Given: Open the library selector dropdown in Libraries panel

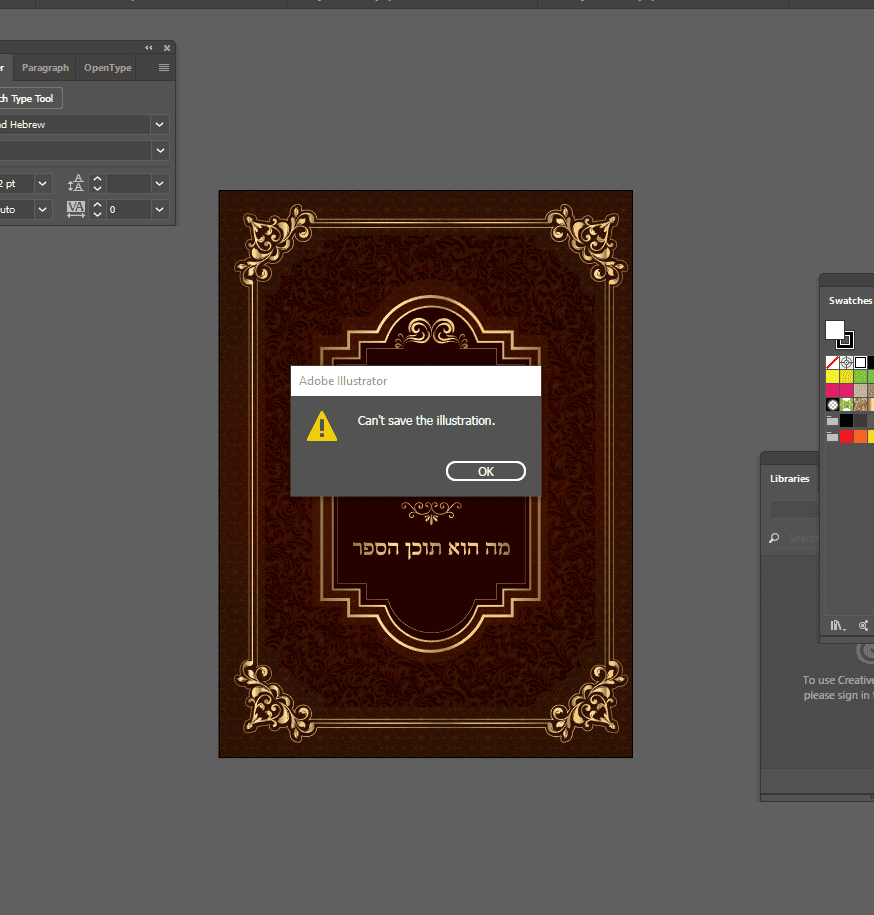Looking at the screenshot, I should (x=794, y=509).
